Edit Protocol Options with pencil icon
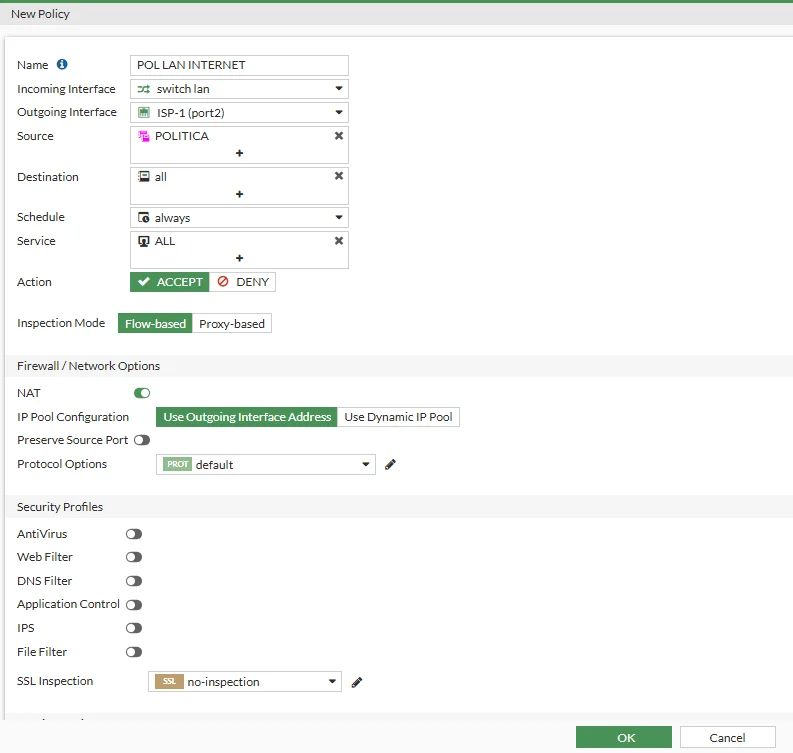Viewport: 793px width, 753px height. 390,464
